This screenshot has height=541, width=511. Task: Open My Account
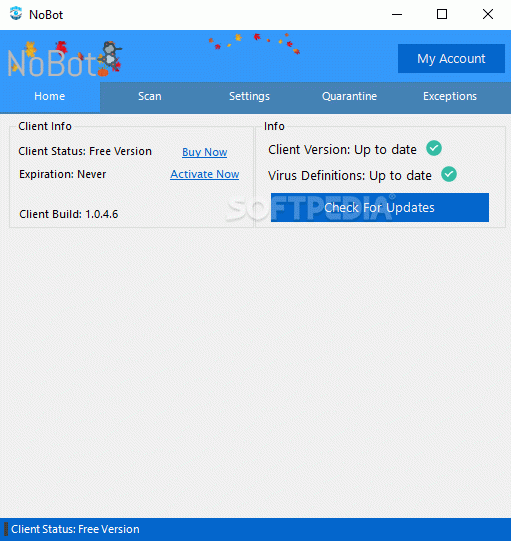(451, 58)
